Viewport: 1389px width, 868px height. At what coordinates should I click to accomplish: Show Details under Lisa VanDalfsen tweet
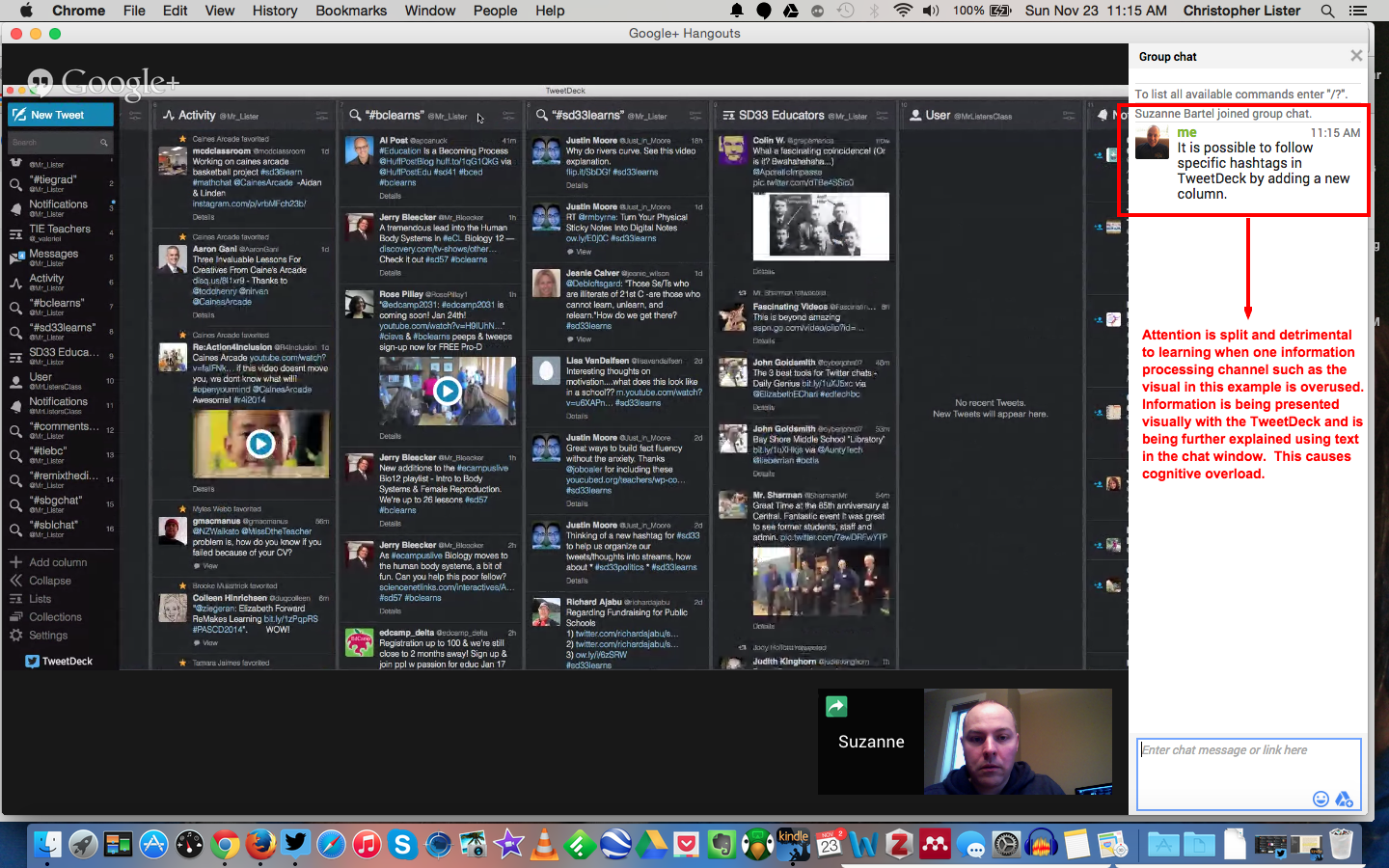pyautogui.click(x=577, y=417)
